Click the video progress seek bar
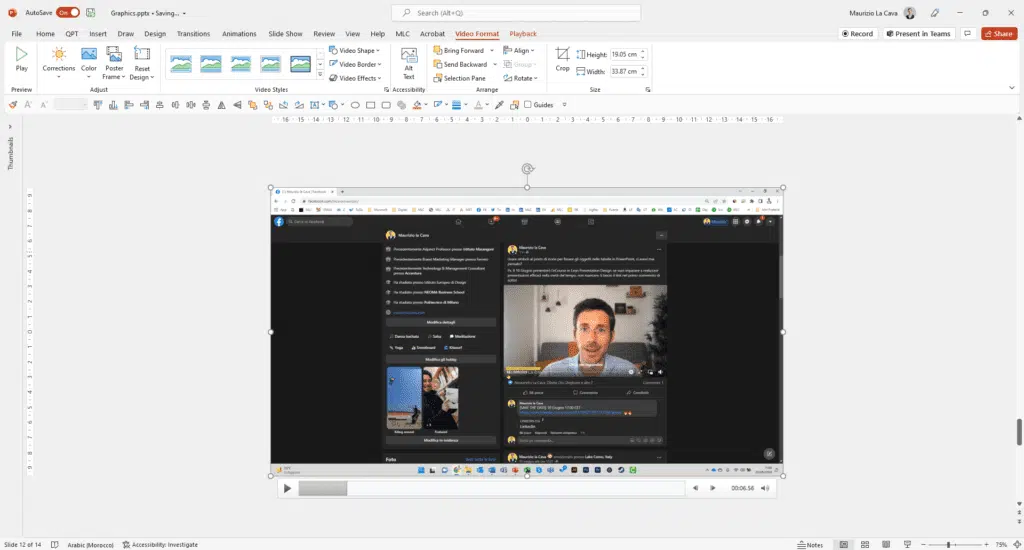 point(490,488)
